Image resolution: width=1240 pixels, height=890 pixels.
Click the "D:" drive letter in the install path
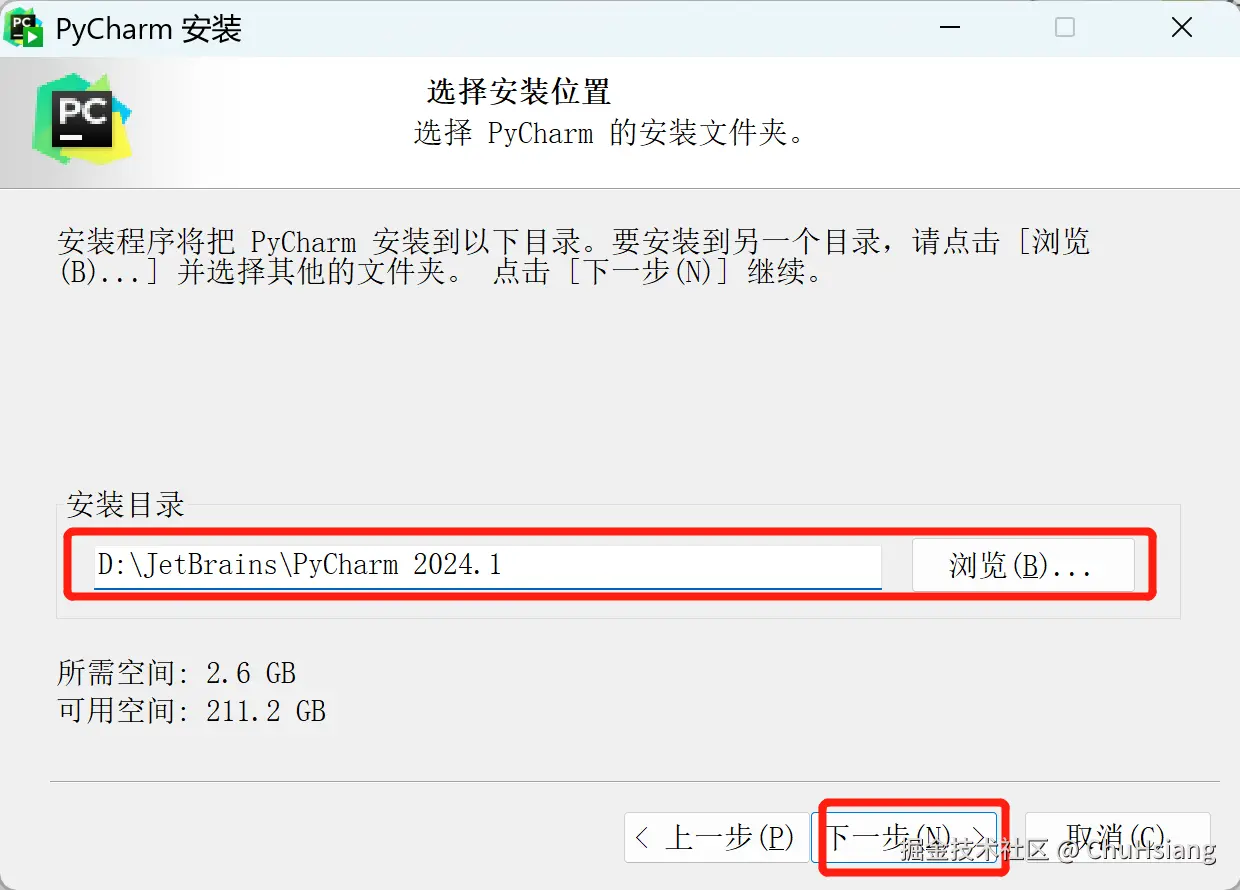coord(108,565)
